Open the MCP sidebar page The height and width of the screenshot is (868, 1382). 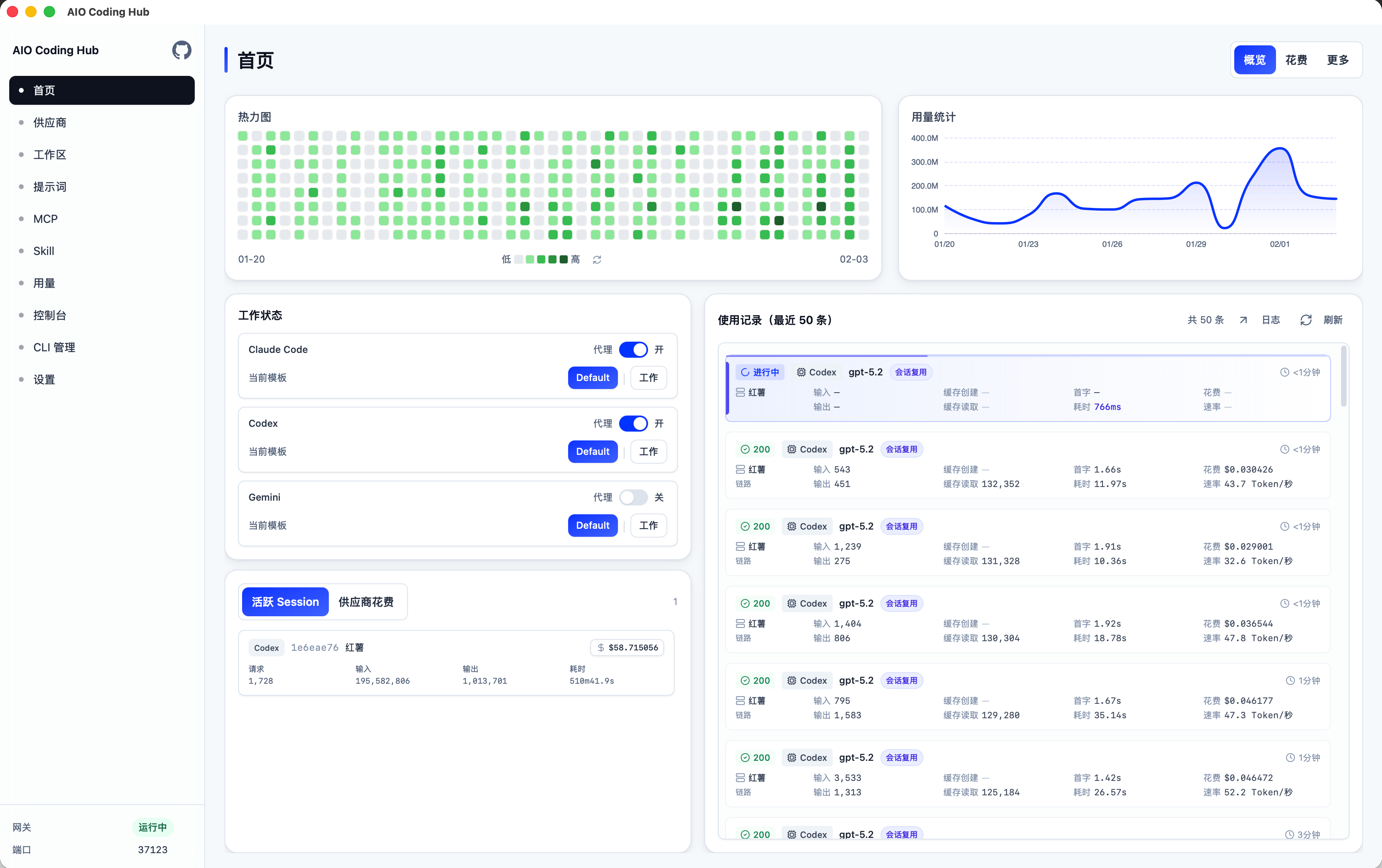tap(102, 218)
